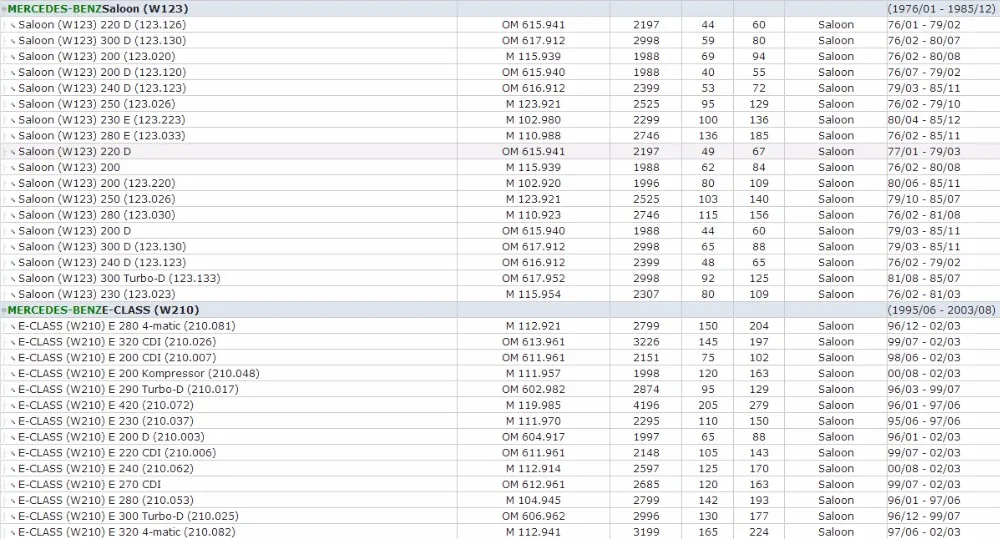Click arrow icon beside E 320 CDI (210.026)
This screenshot has width=1000, height=539.
(13, 343)
